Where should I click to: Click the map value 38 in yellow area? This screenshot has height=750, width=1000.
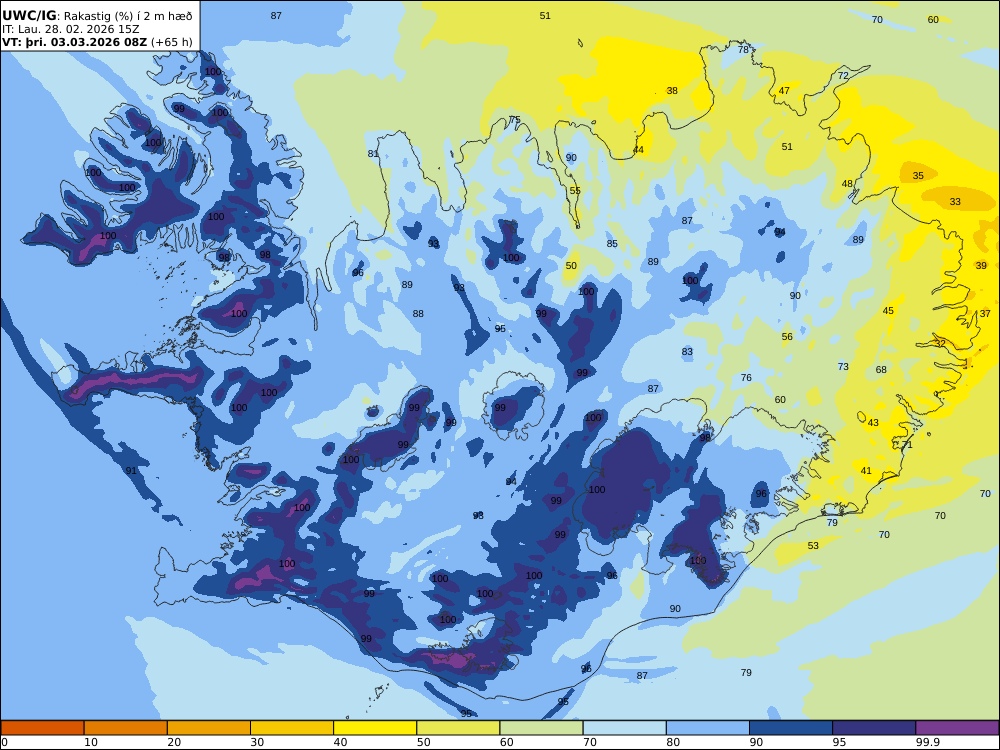[x=672, y=91]
